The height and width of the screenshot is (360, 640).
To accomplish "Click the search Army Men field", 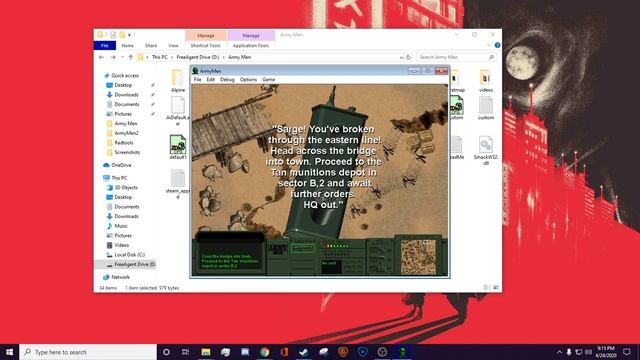I will (456, 57).
